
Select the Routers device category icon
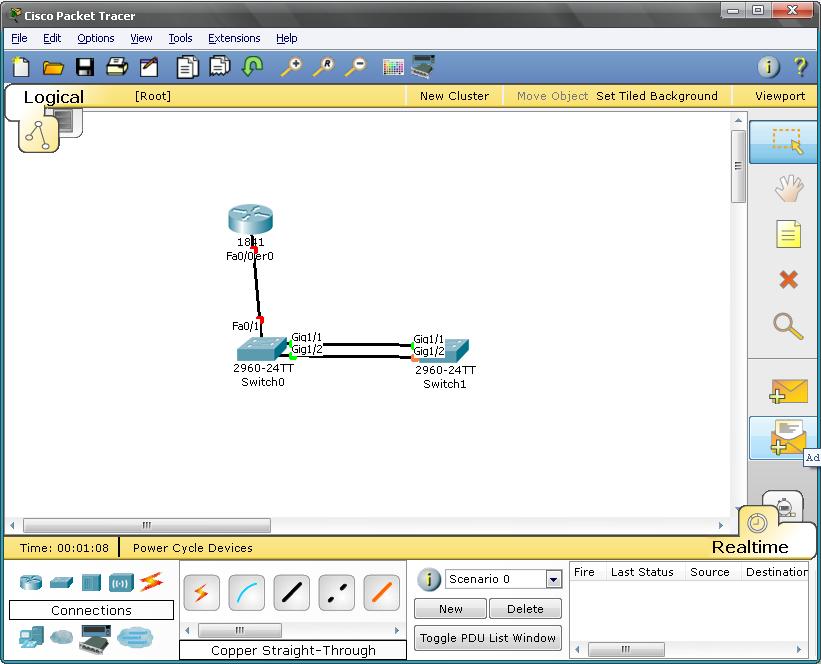(31, 582)
